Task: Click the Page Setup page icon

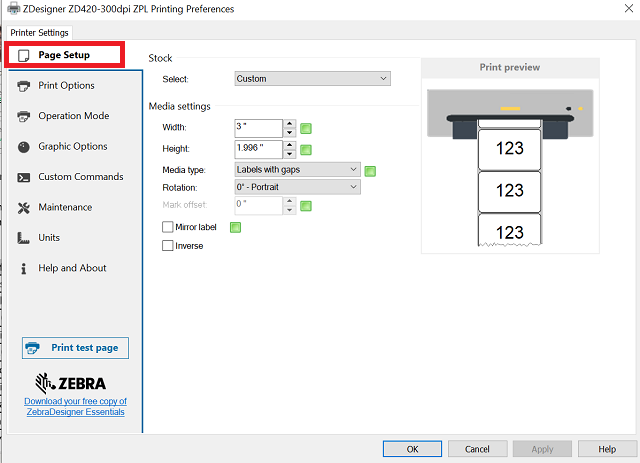Action: [24, 55]
